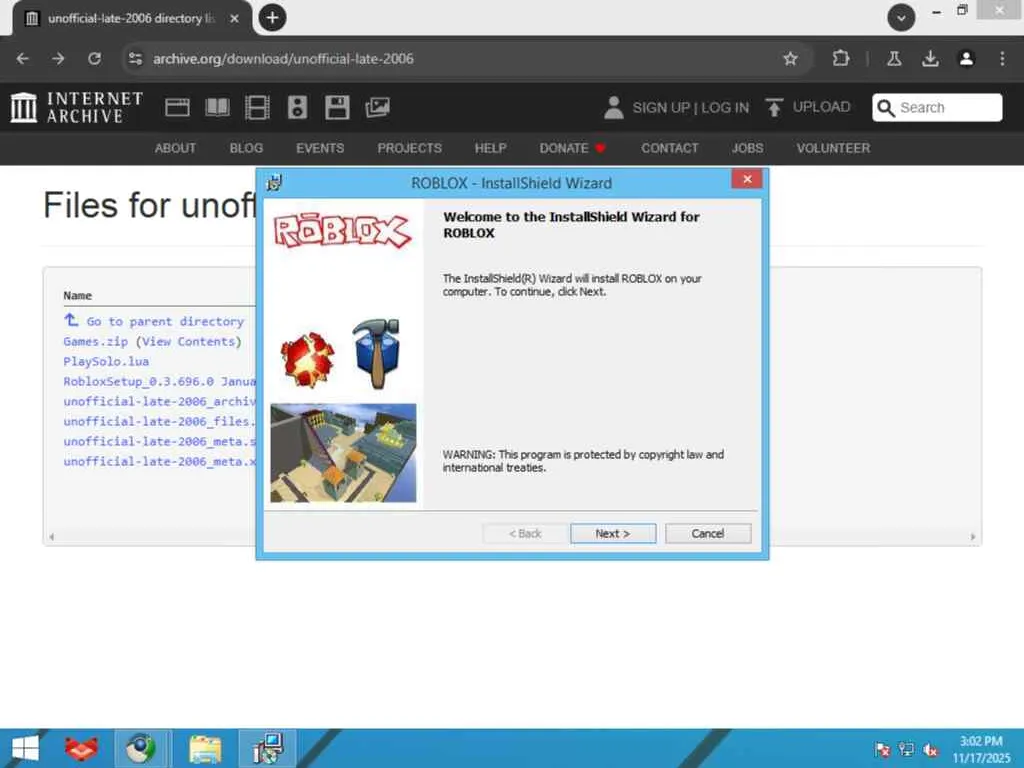Screen dimensions: 1024x768
Task: Open site information icon in address bar
Action: (x=135, y=59)
